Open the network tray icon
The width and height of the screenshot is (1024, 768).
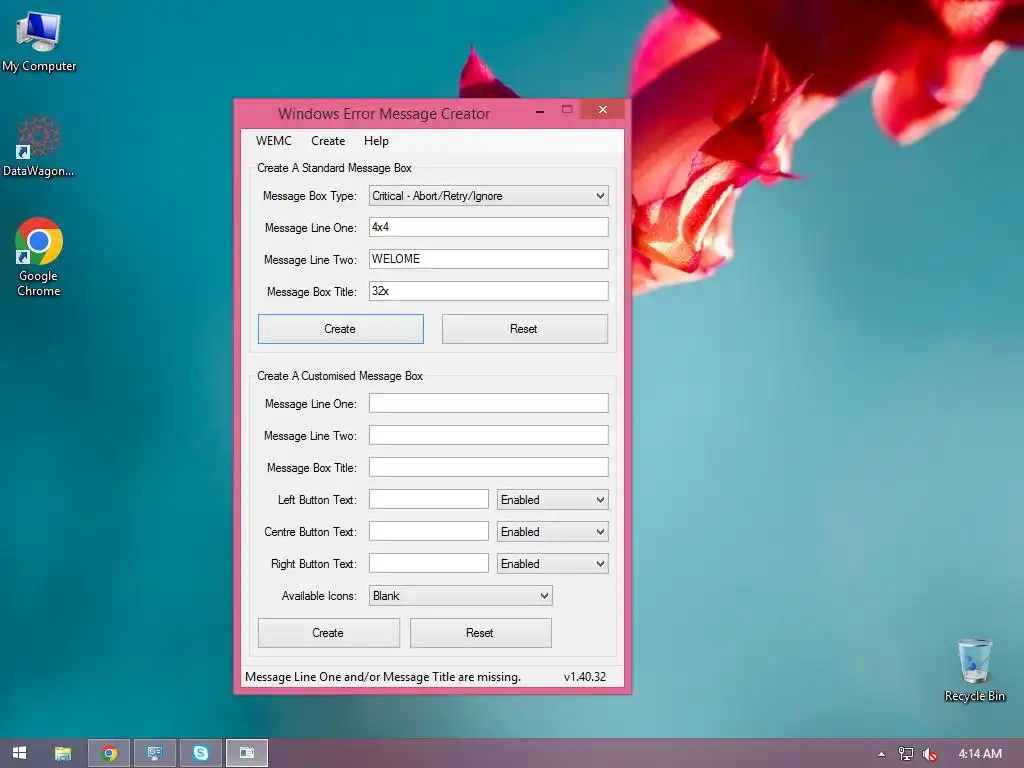coord(906,754)
